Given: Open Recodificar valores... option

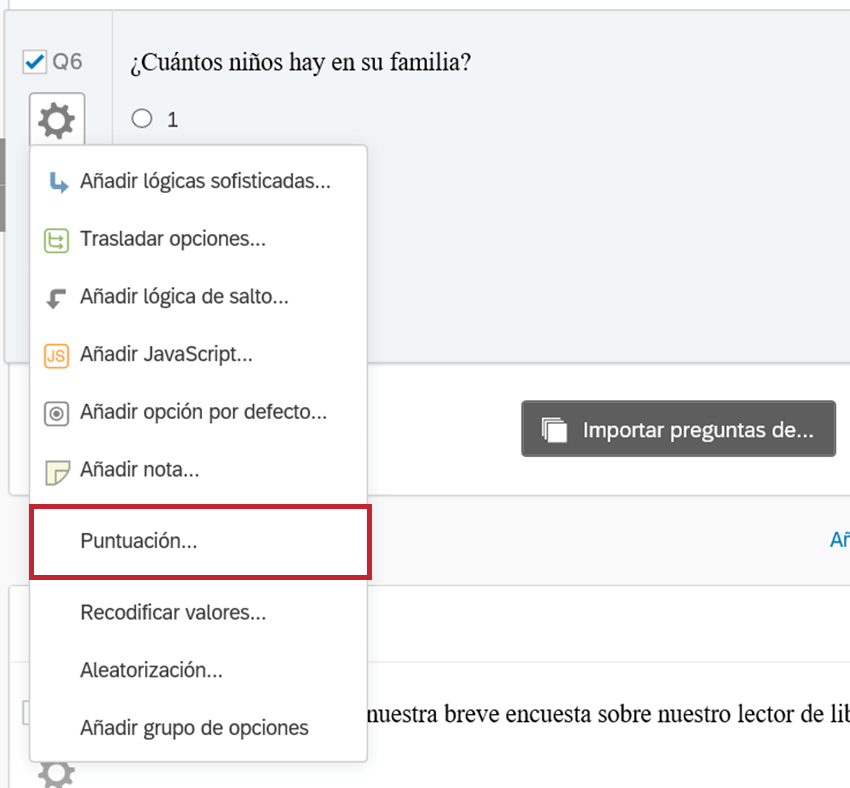Looking at the screenshot, I should tap(198, 613).
